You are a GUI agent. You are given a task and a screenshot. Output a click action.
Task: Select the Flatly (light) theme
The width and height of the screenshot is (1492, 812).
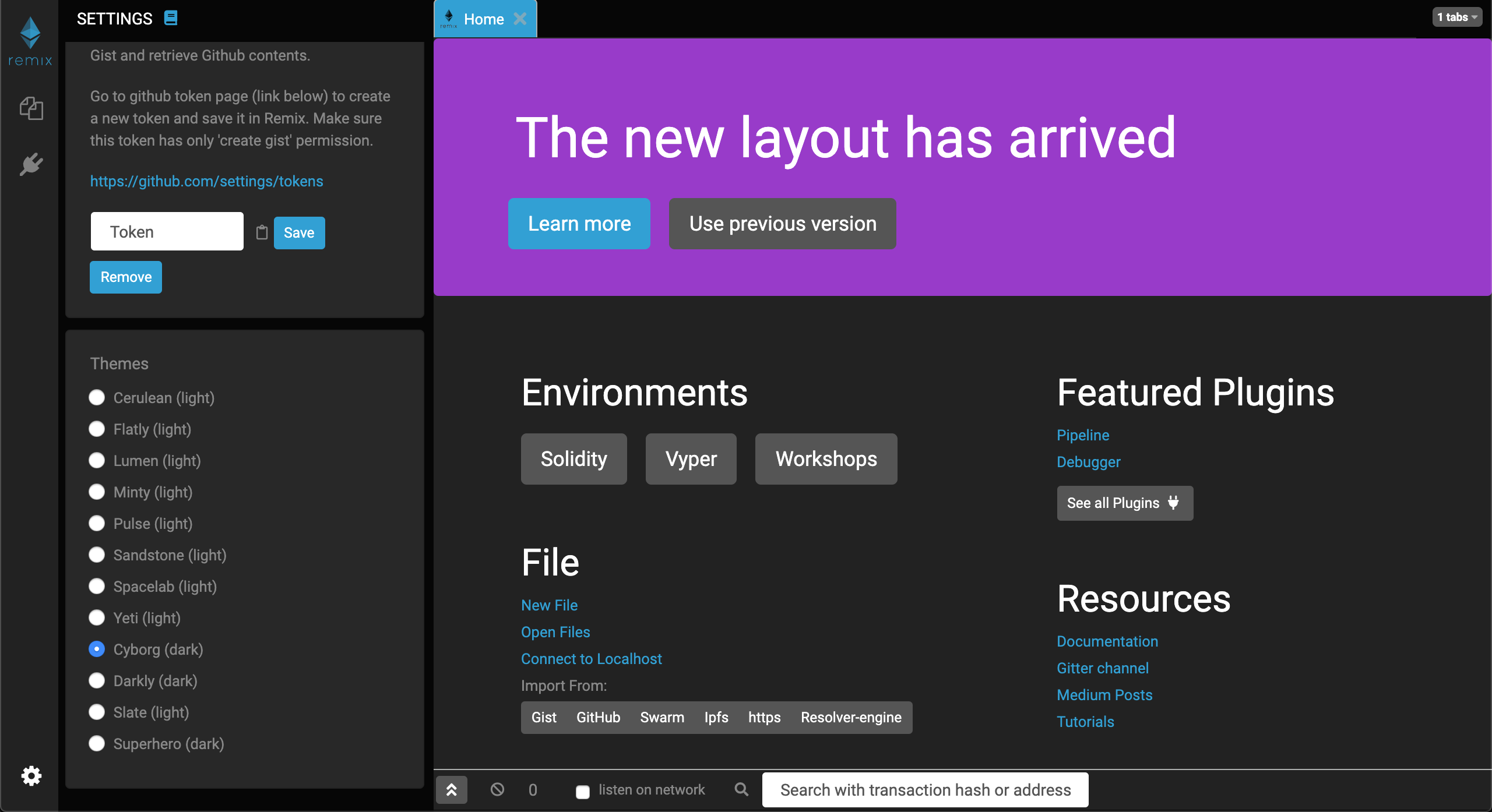97,429
